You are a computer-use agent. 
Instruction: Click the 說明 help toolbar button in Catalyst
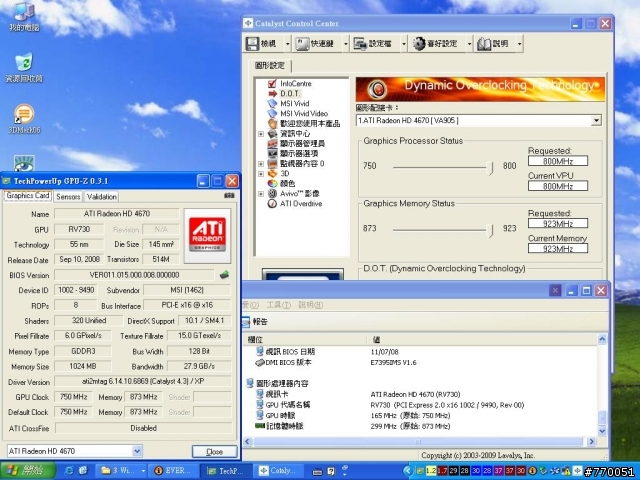coord(495,43)
